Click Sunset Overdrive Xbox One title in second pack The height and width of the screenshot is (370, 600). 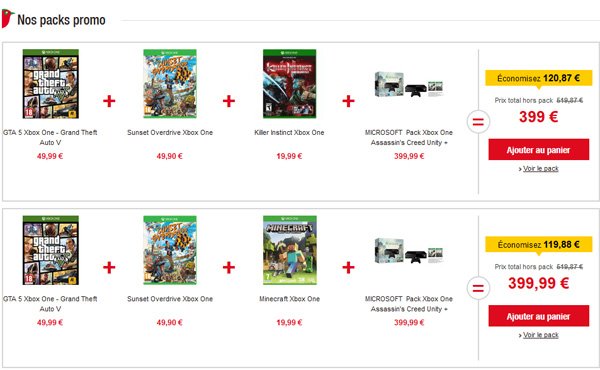point(170,299)
